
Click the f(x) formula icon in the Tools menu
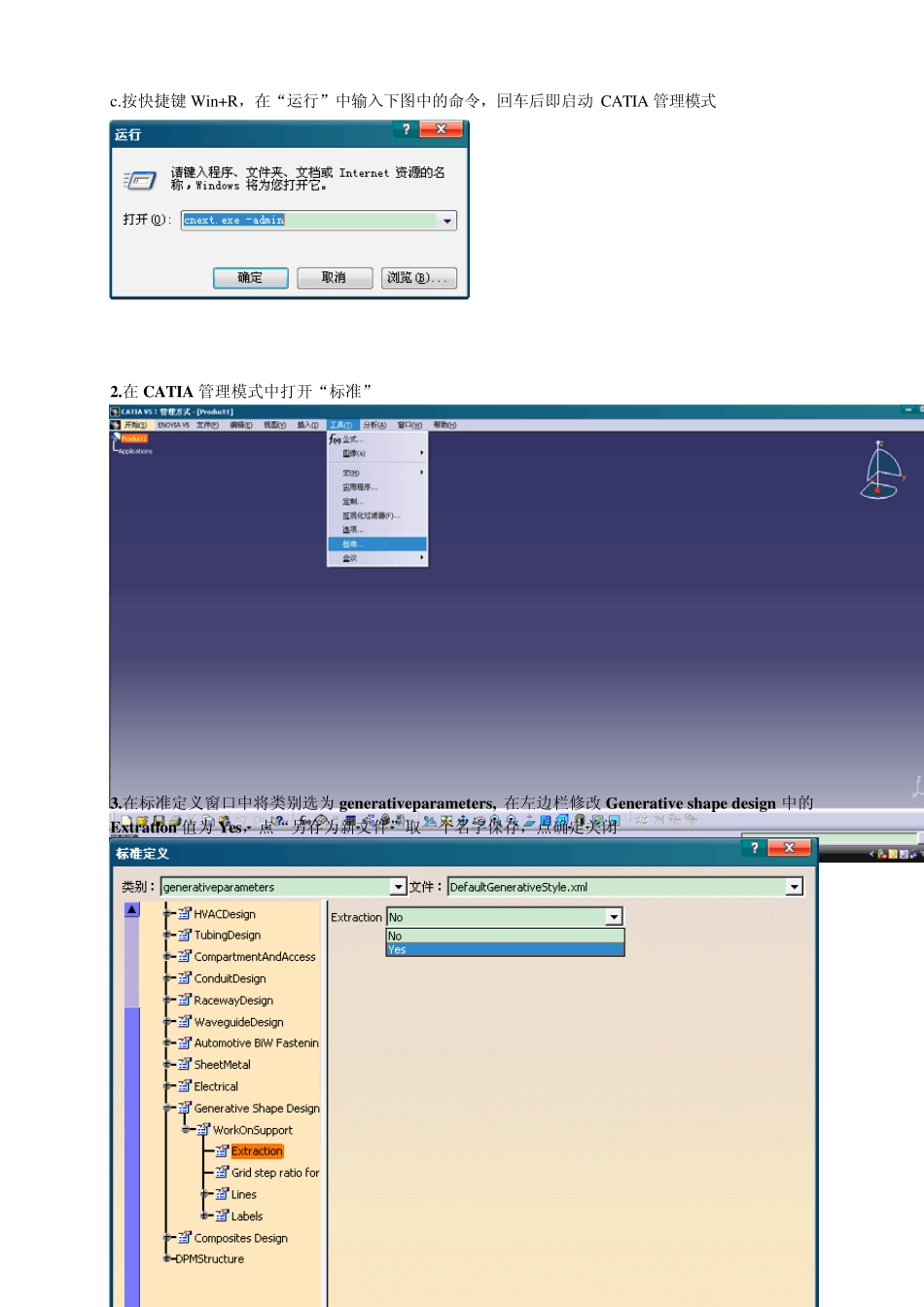(335, 440)
